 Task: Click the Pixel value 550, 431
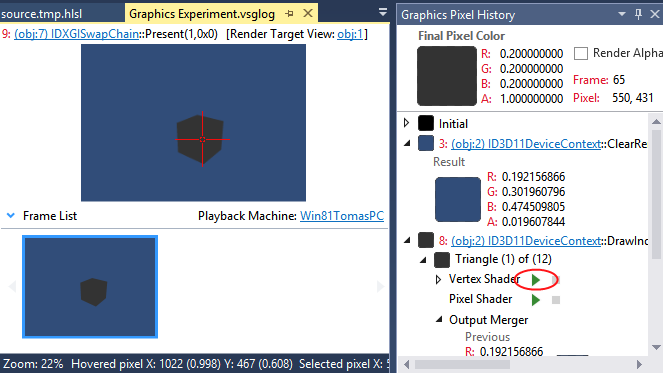coord(633,98)
